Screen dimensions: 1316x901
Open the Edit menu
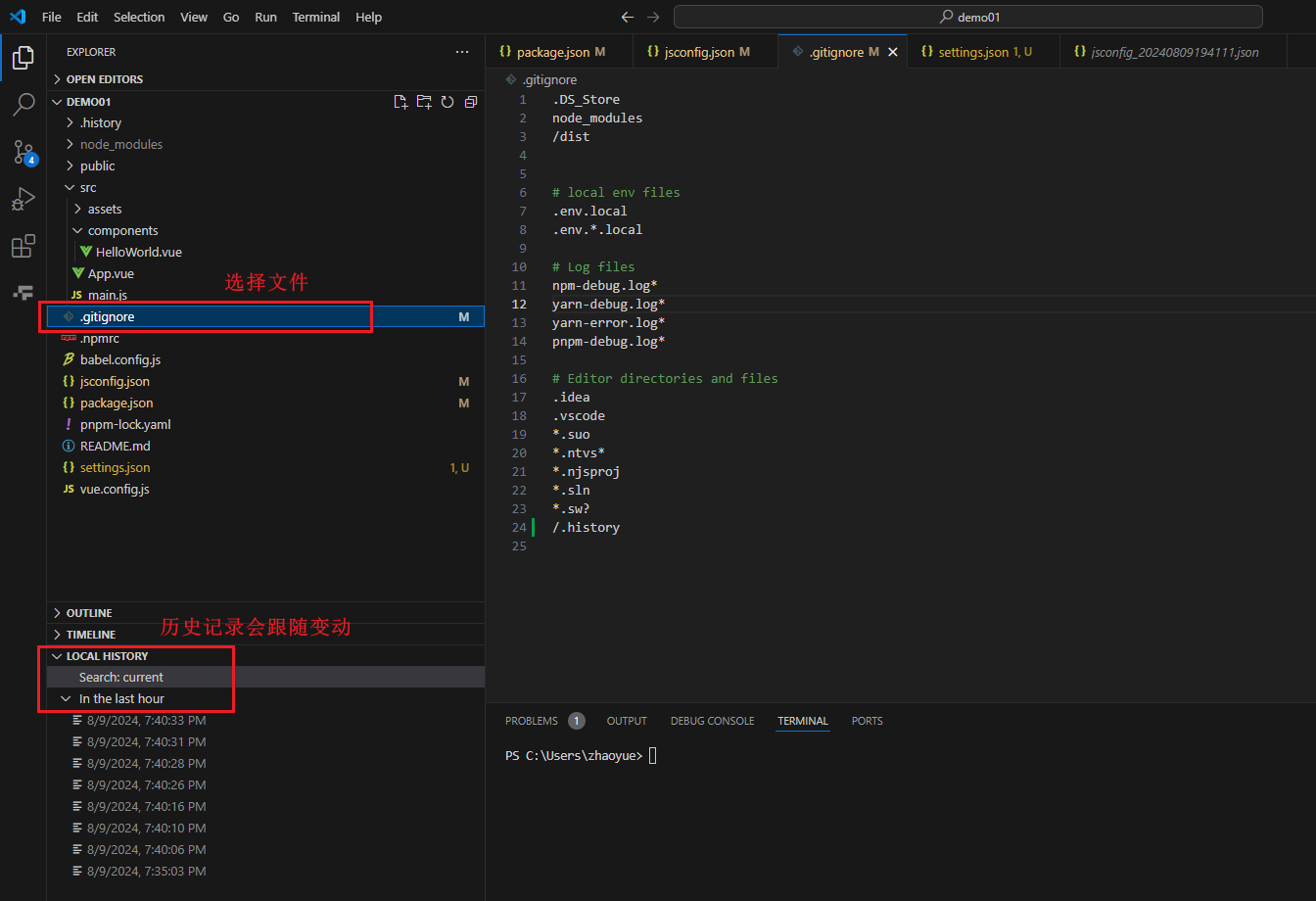pyautogui.click(x=87, y=17)
